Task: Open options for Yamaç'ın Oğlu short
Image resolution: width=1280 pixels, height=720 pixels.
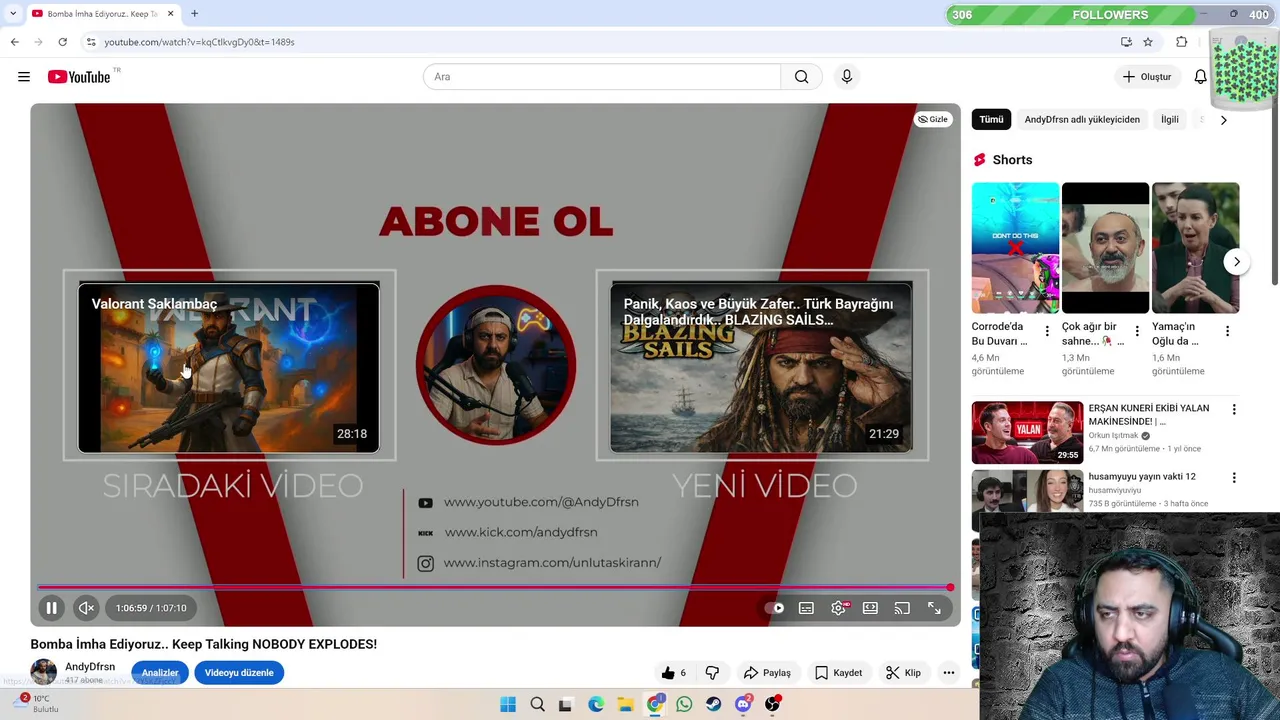Action: (x=1227, y=331)
